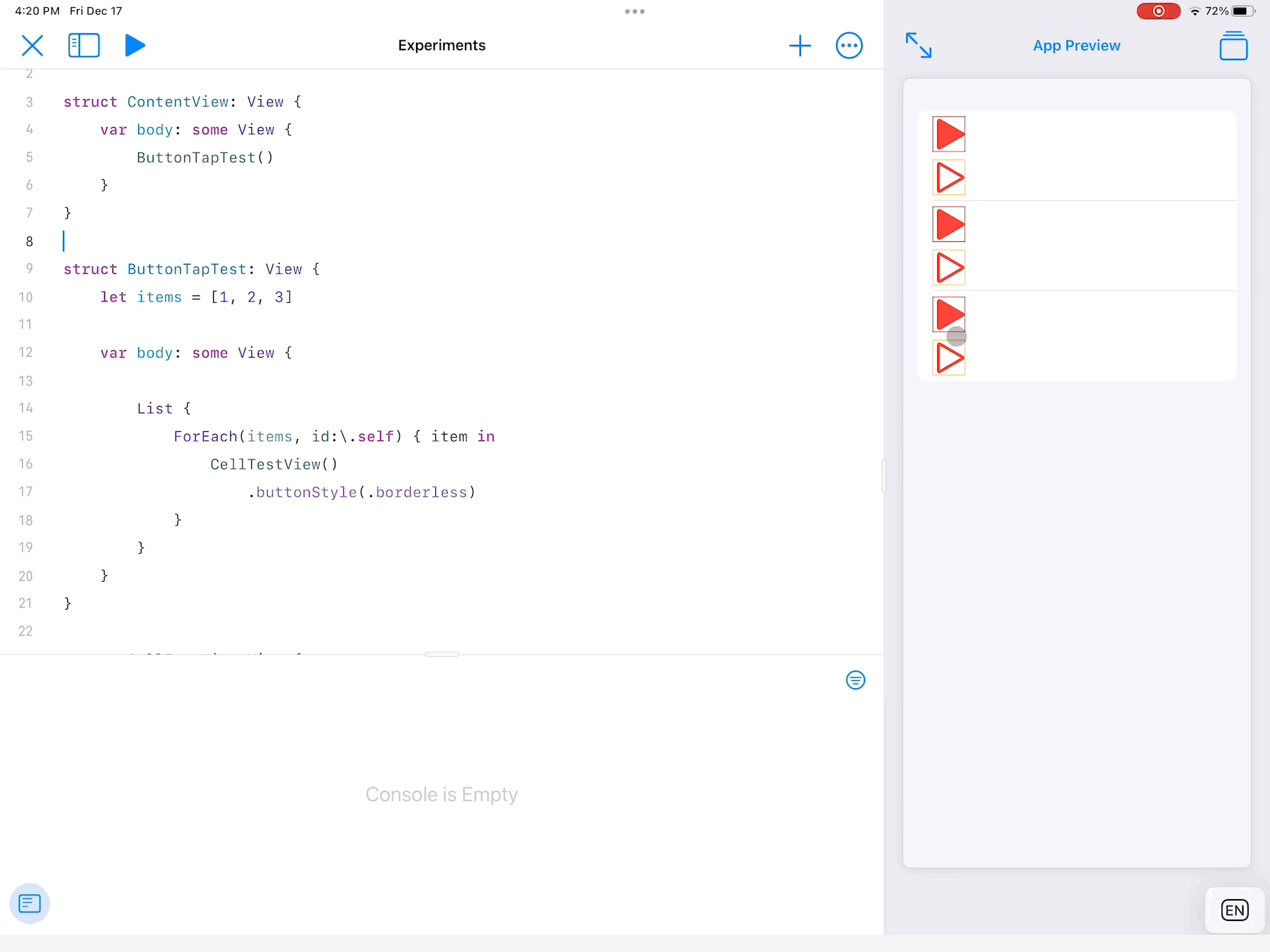The width and height of the screenshot is (1270, 952).
Task: Tap the 4:20 PM clock in status bar
Action: pos(37,11)
